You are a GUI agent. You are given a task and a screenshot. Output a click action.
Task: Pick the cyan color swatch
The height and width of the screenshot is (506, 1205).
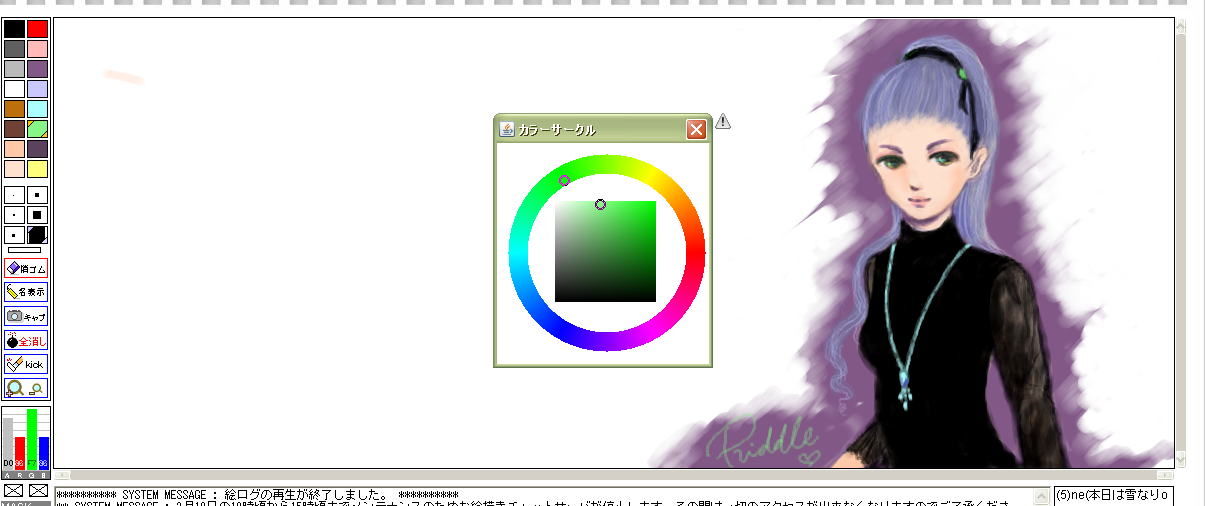[x=37, y=109]
